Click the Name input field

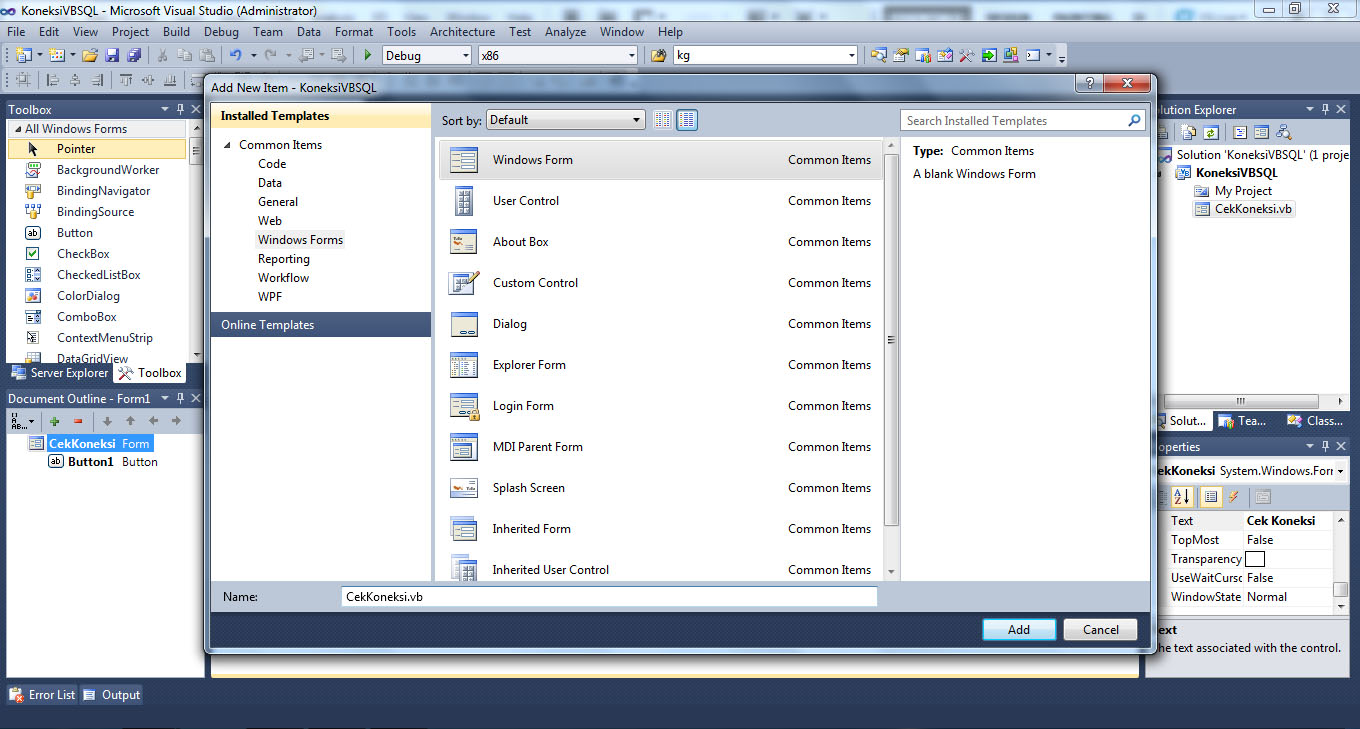609,597
